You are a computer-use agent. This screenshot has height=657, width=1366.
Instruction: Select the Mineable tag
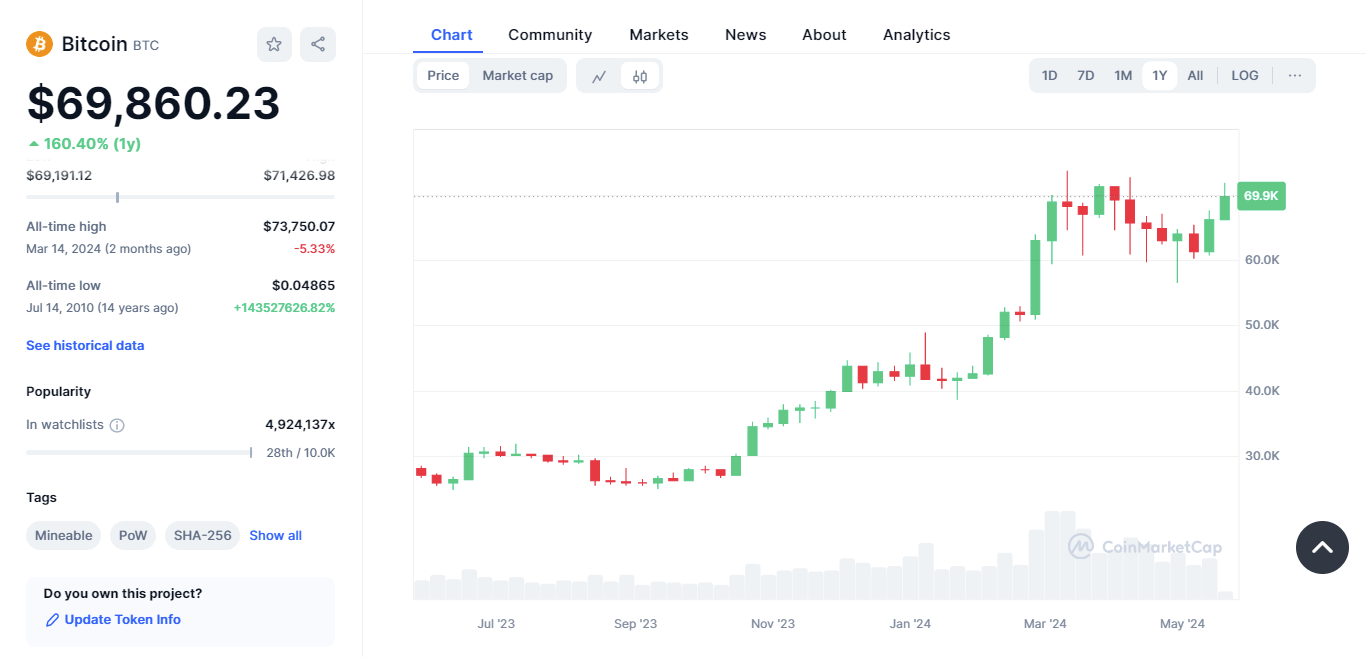click(x=63, y=536)
